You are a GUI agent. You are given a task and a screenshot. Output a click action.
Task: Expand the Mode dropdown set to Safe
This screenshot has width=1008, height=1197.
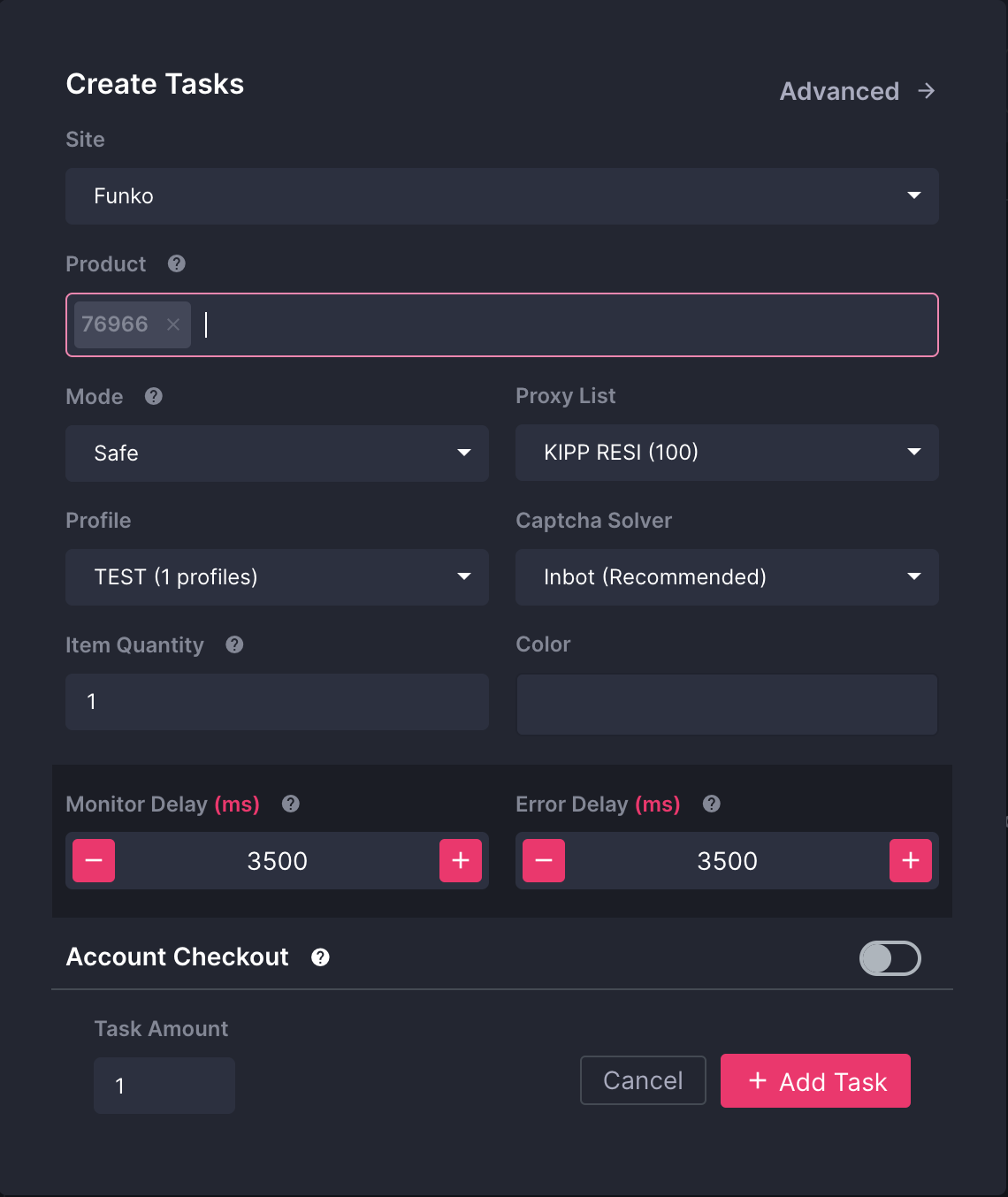(x=277, y=454)
